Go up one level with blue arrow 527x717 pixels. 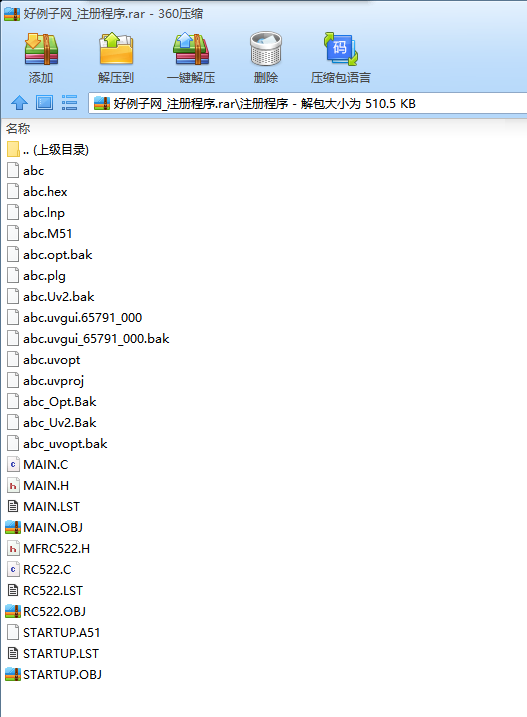[x=19, y=103]
